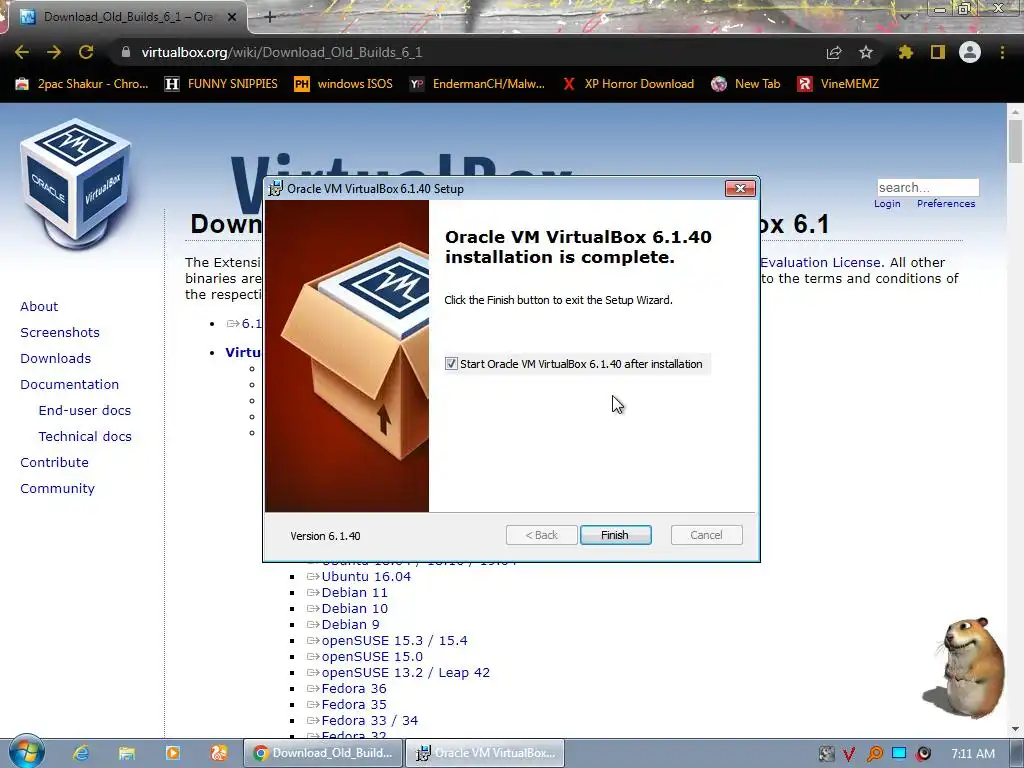Viewport: 1024px width, 768px height.
Task: Click red V system tray icon
Action: (x=849, y=754)
